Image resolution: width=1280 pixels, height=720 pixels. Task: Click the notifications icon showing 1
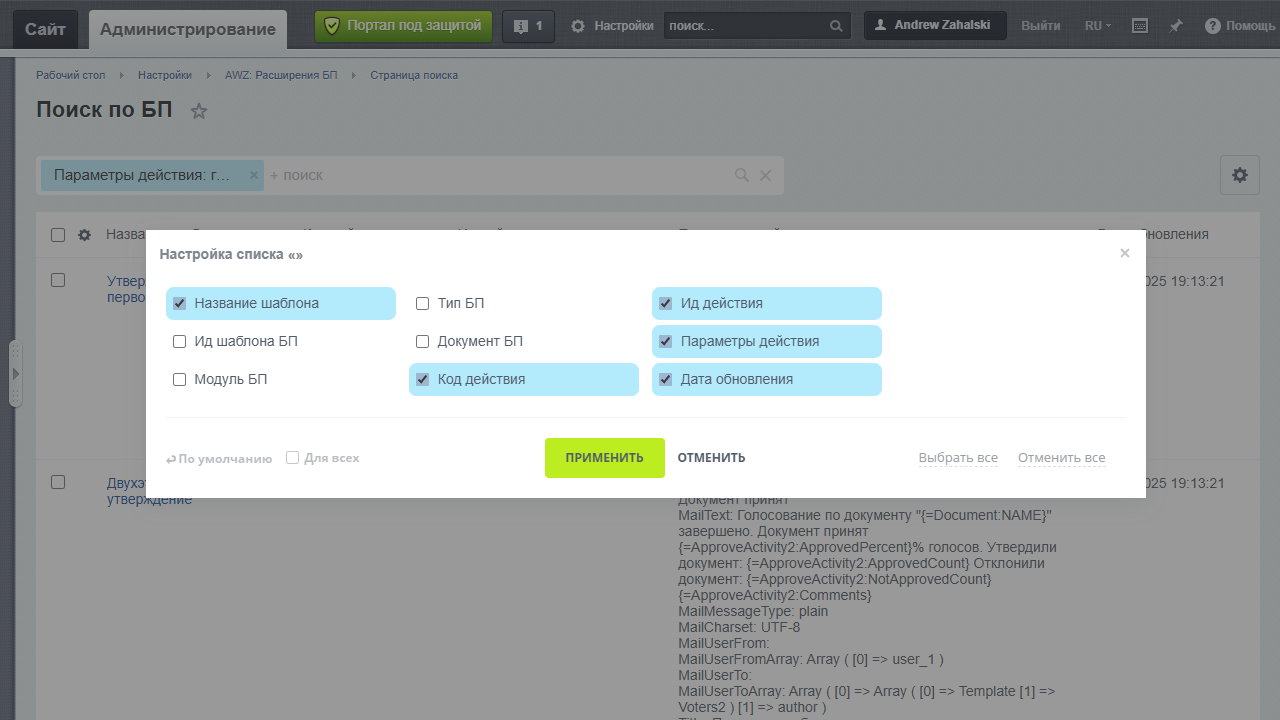528,26
